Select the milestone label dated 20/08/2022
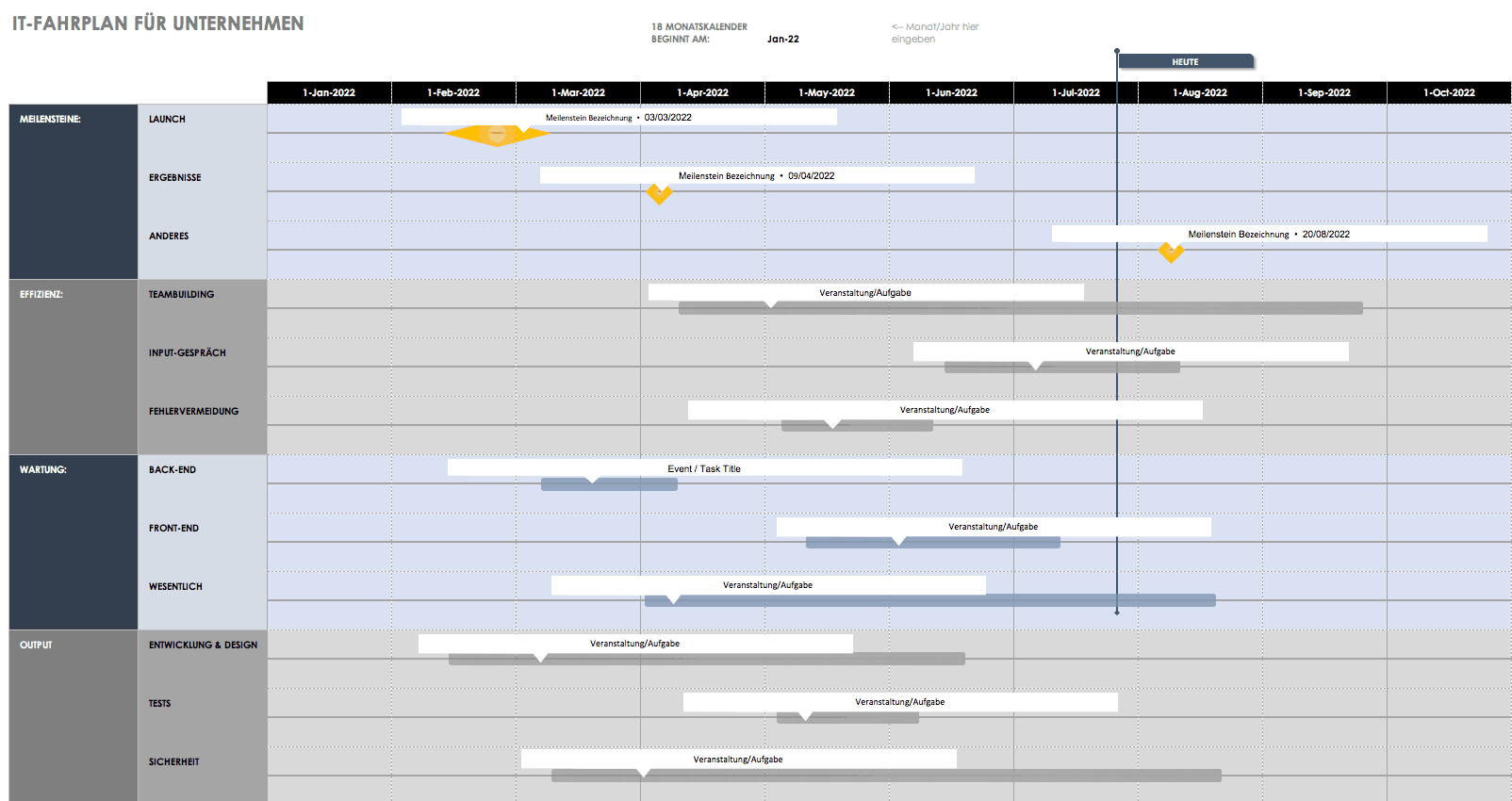This screenshot has width=1512, height=801. 1268,234
